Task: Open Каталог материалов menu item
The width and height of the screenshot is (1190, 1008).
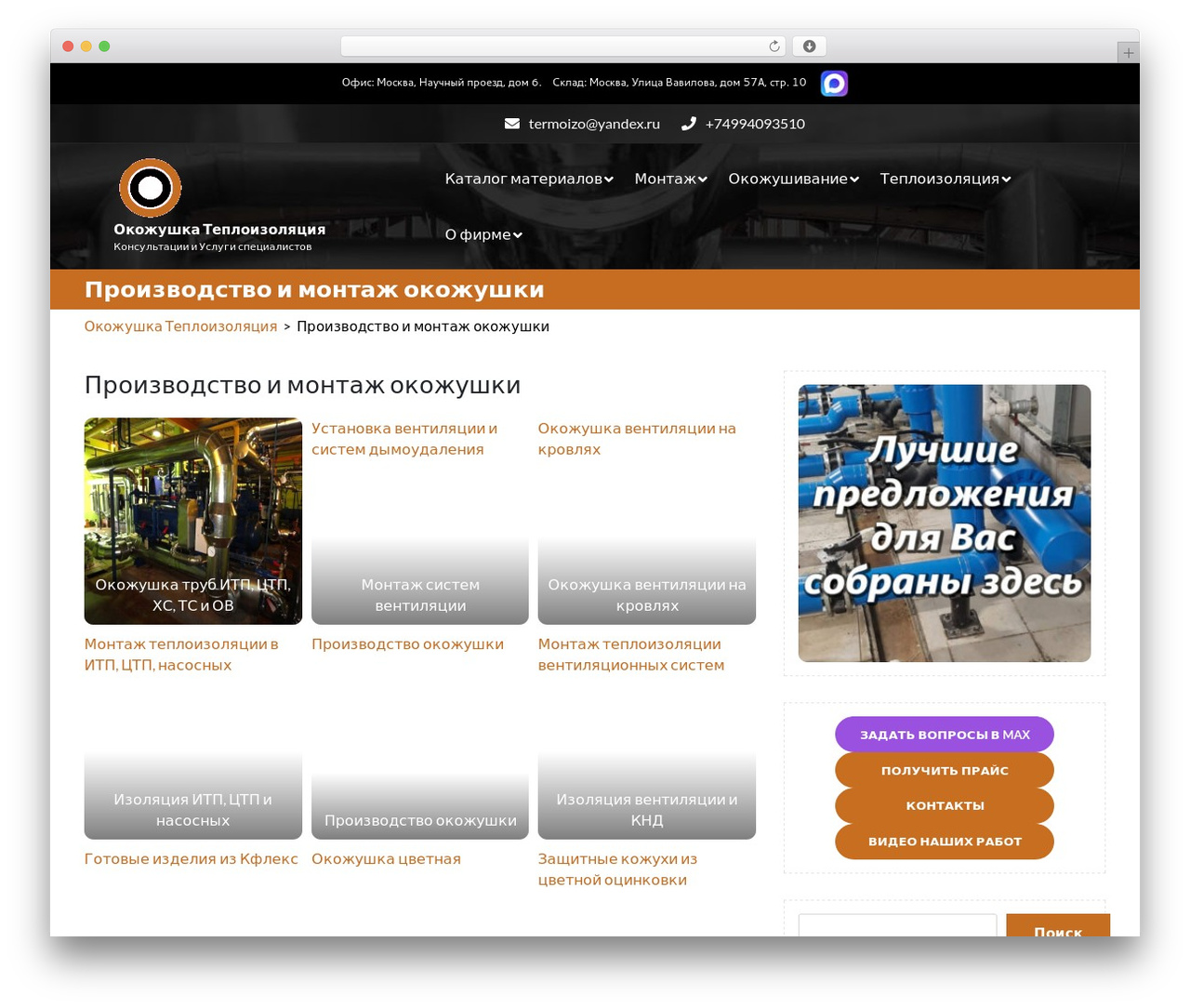Action: coord(523,179)
